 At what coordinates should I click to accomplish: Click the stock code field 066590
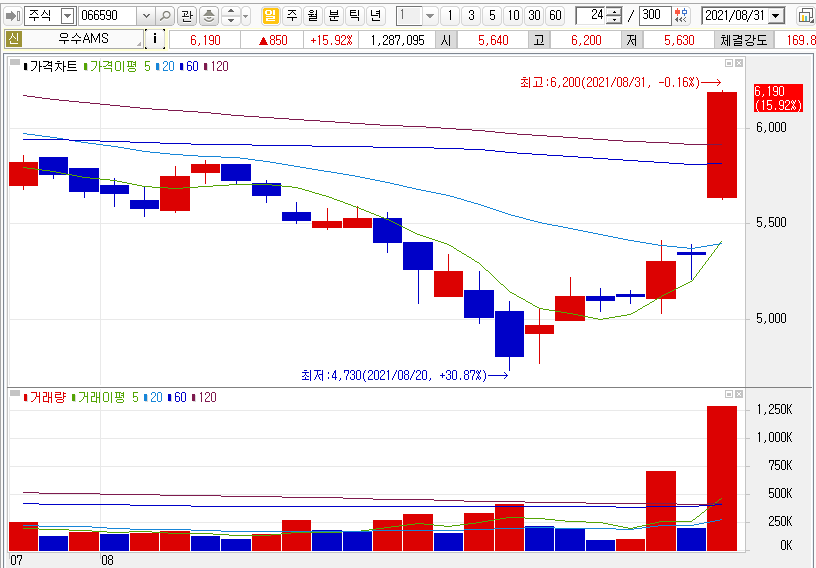(108, 16)
